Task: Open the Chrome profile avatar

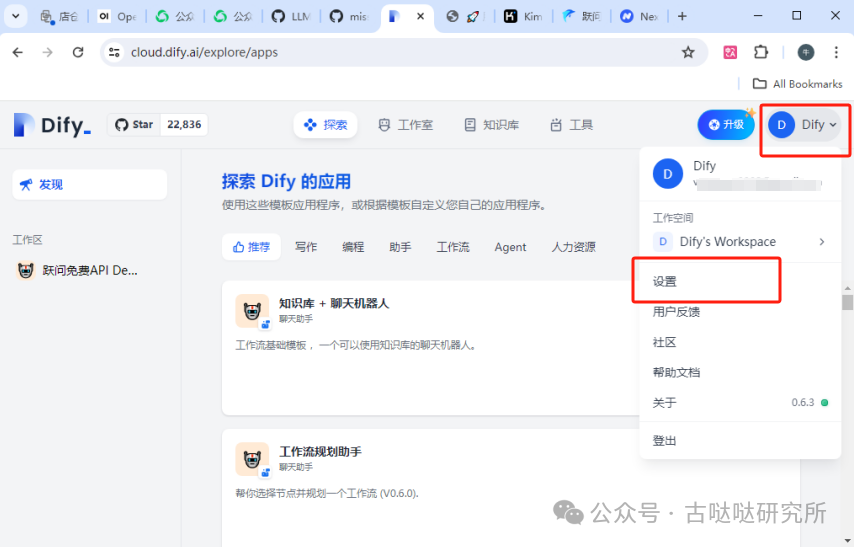Action: pos(806,52)
